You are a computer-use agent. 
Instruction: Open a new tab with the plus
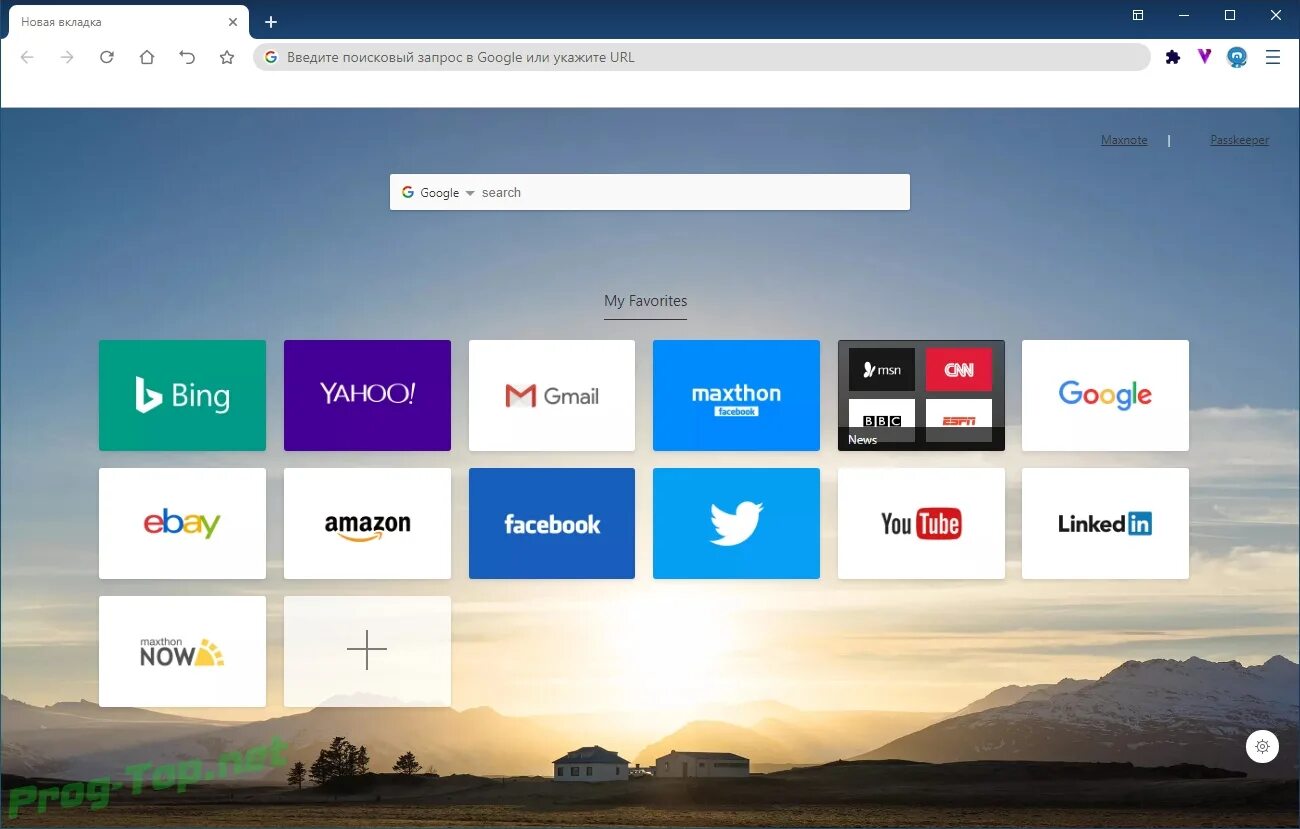tap(270, 22)
